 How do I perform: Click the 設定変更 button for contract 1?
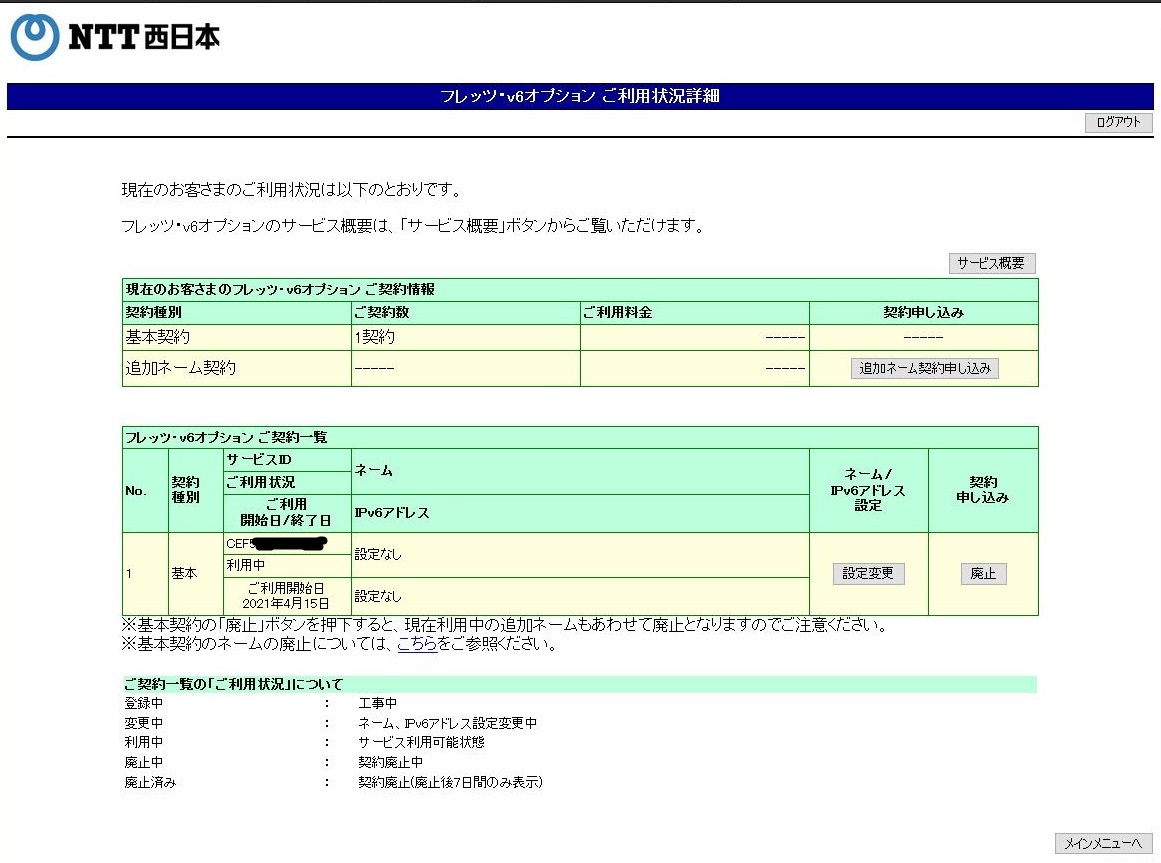tap(868, 574)
